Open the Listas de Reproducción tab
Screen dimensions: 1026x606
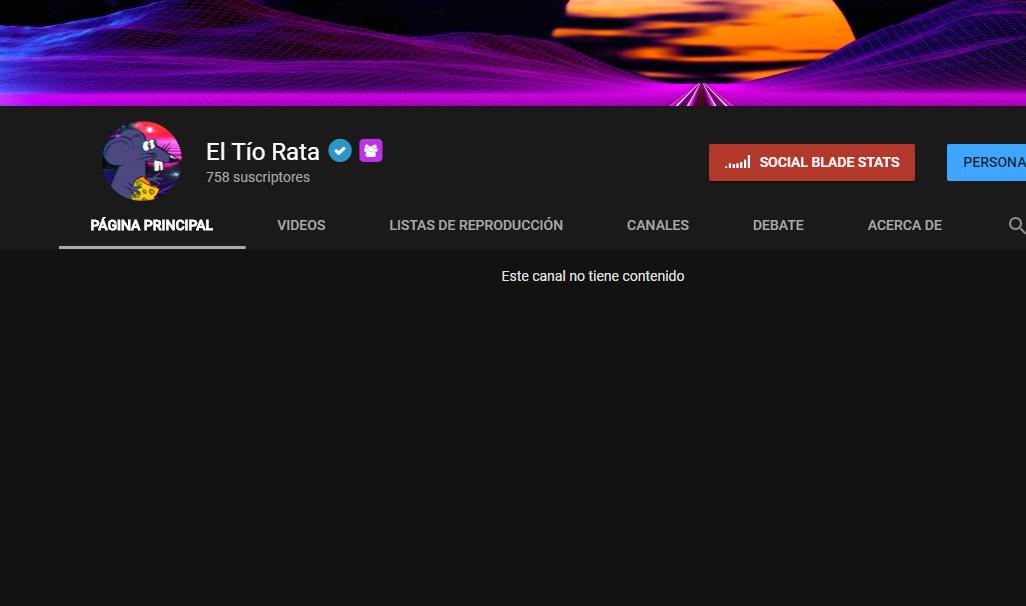click(476, 225)
